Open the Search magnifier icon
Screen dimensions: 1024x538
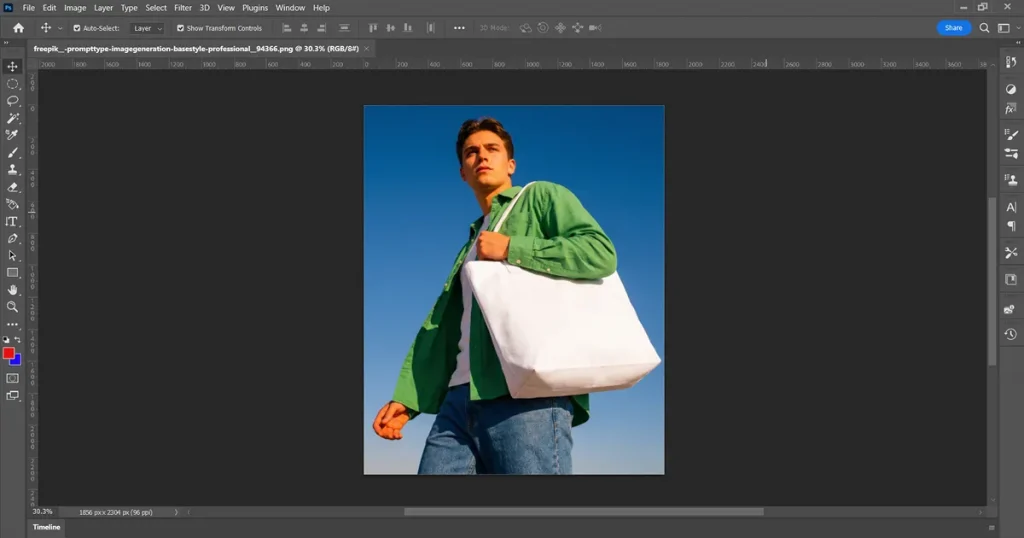pos(984,28)
